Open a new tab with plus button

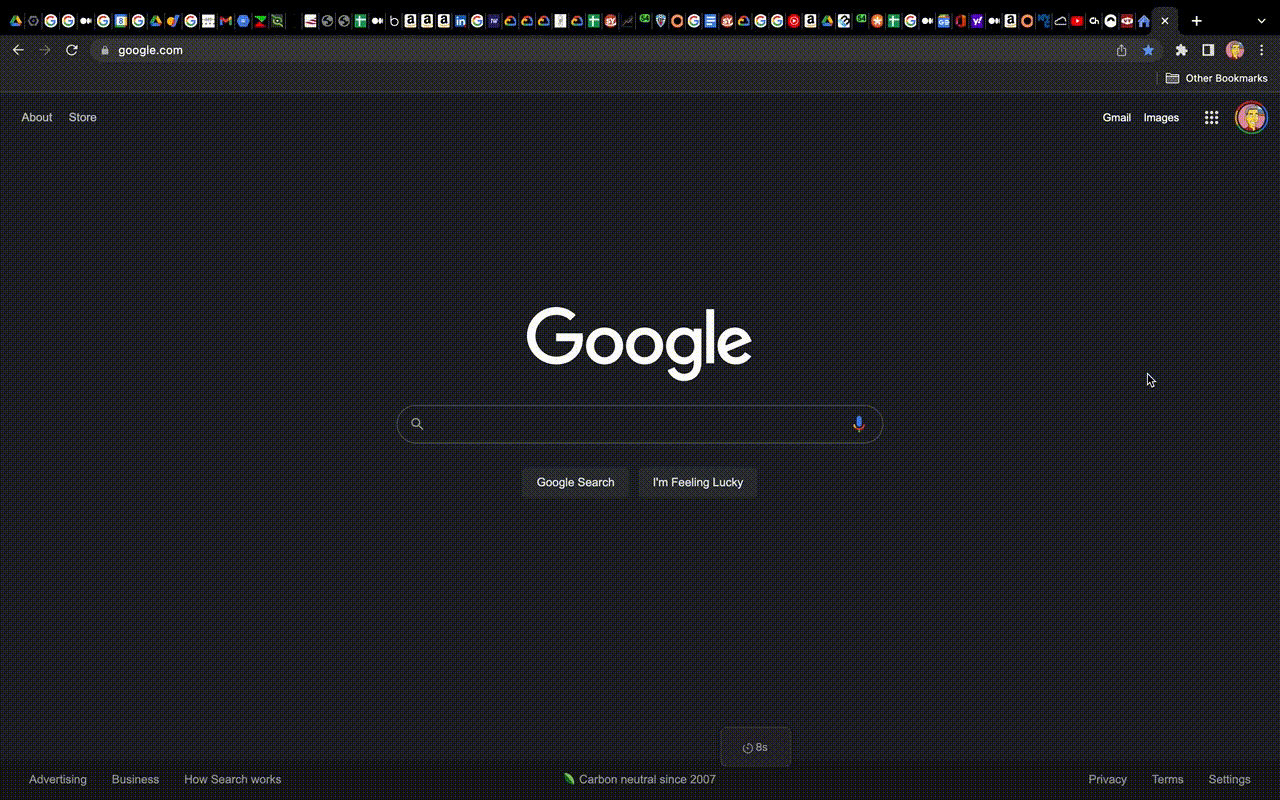tap(1196, 21)
